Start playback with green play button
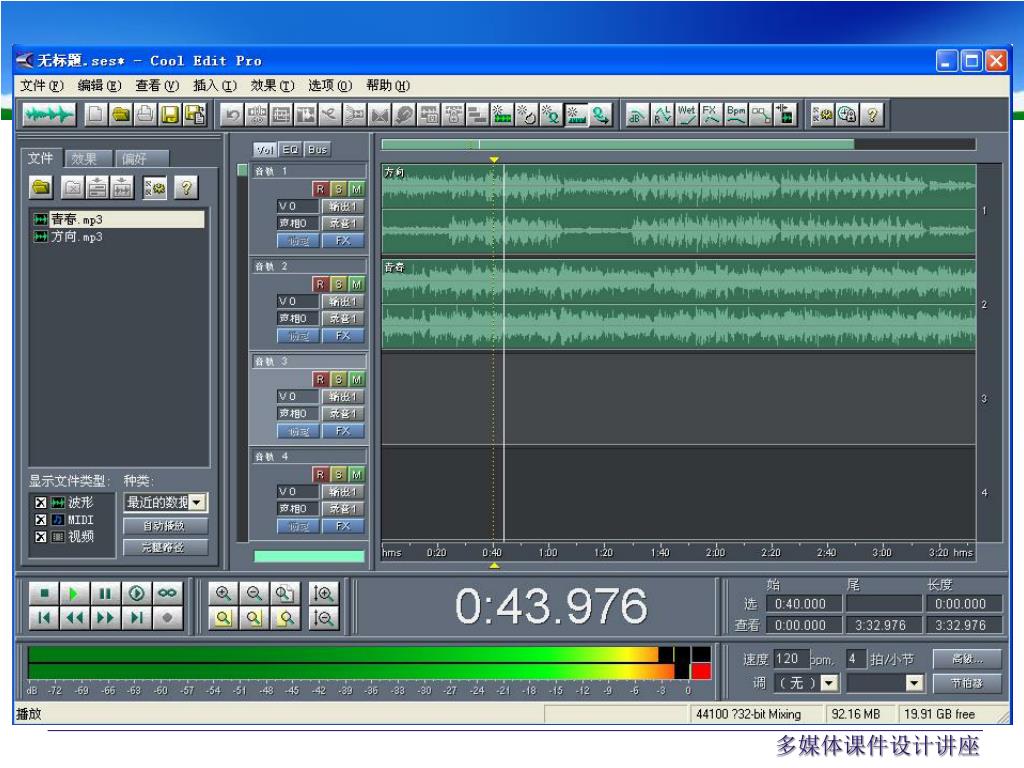The width and height of the screenshot is (1024, 768). coord(74,594)
